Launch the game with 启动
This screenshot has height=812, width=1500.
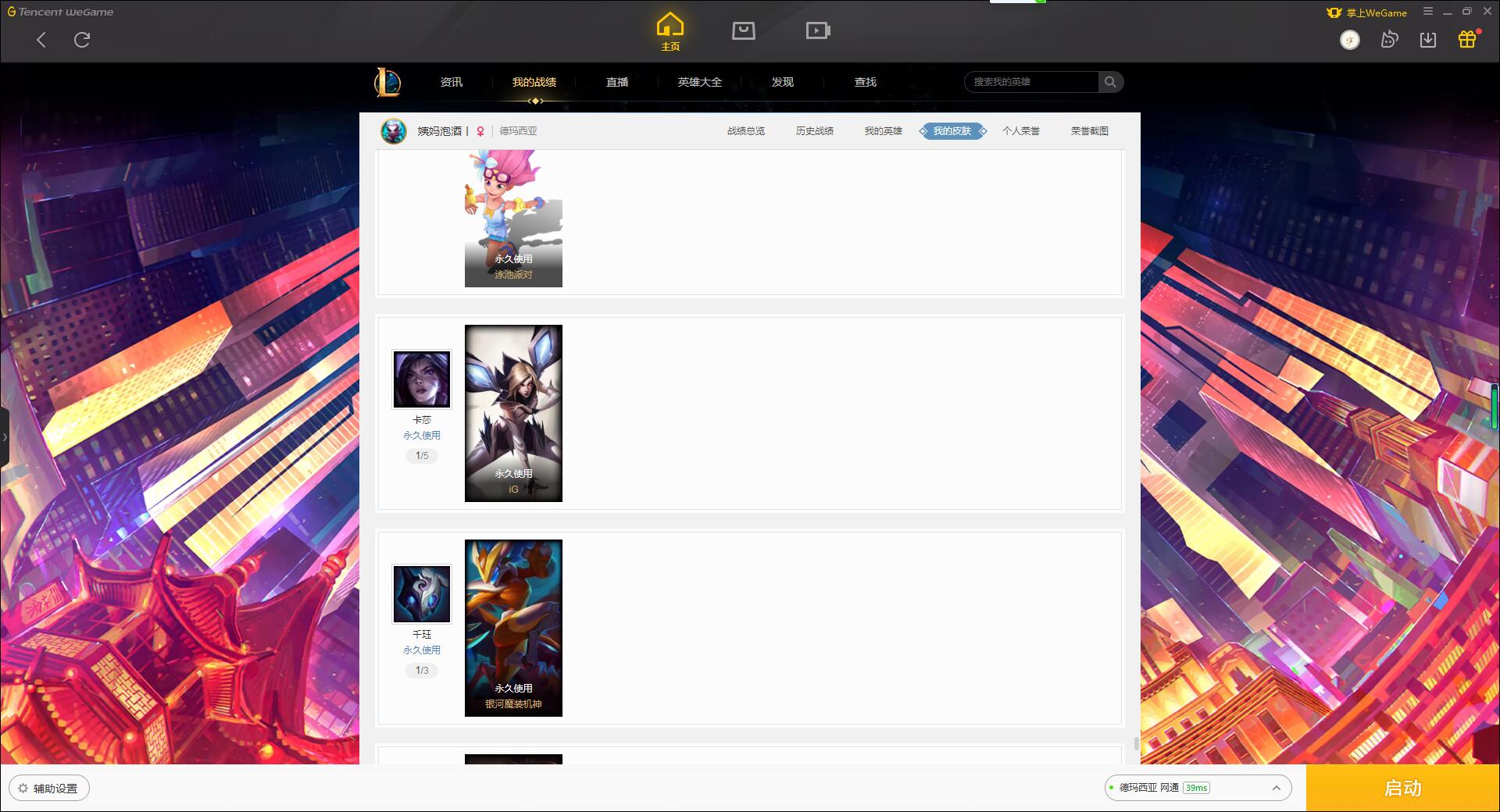click(1402, 788)
